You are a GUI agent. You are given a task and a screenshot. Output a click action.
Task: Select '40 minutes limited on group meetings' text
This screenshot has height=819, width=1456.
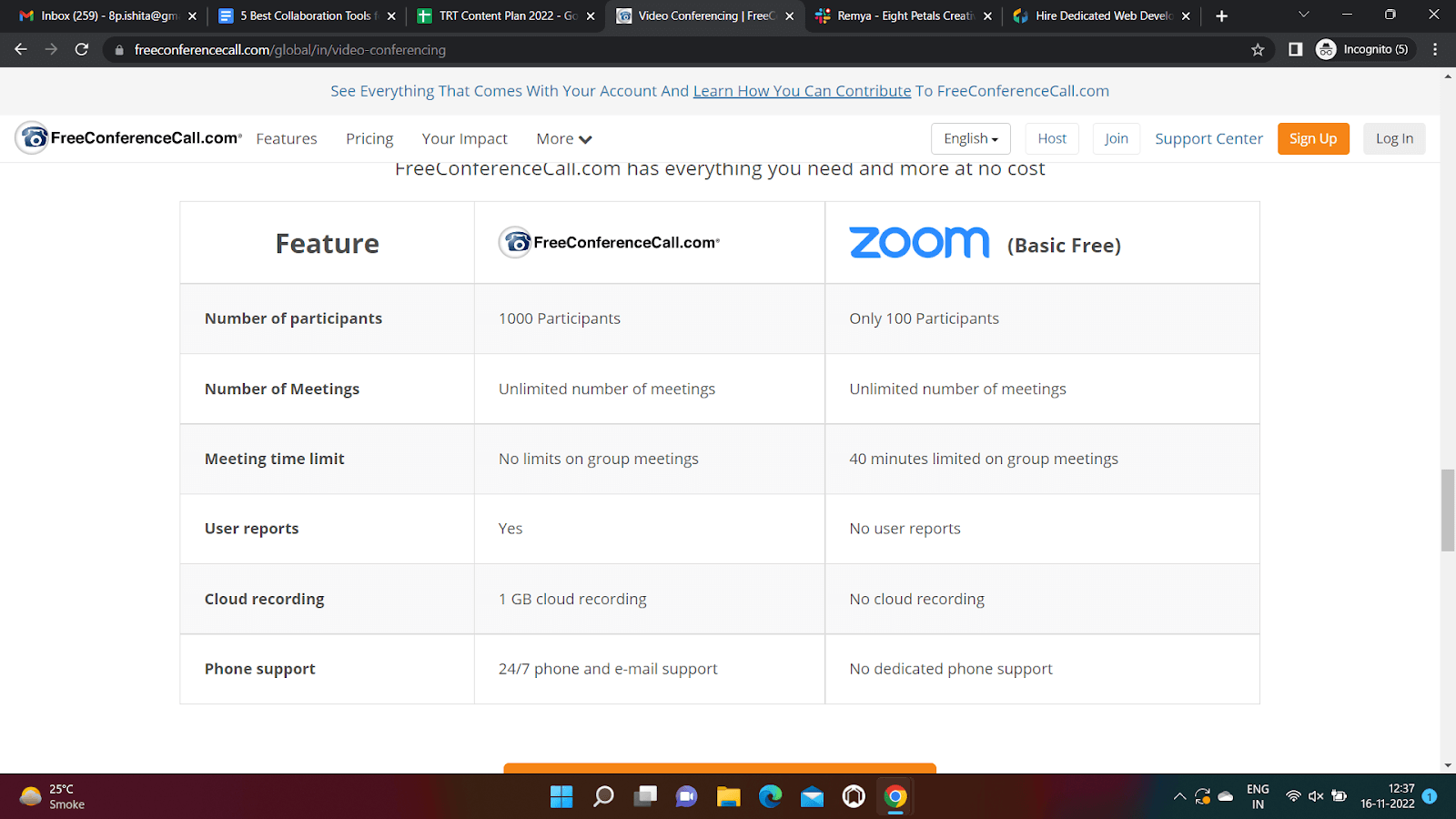point(984,460)
